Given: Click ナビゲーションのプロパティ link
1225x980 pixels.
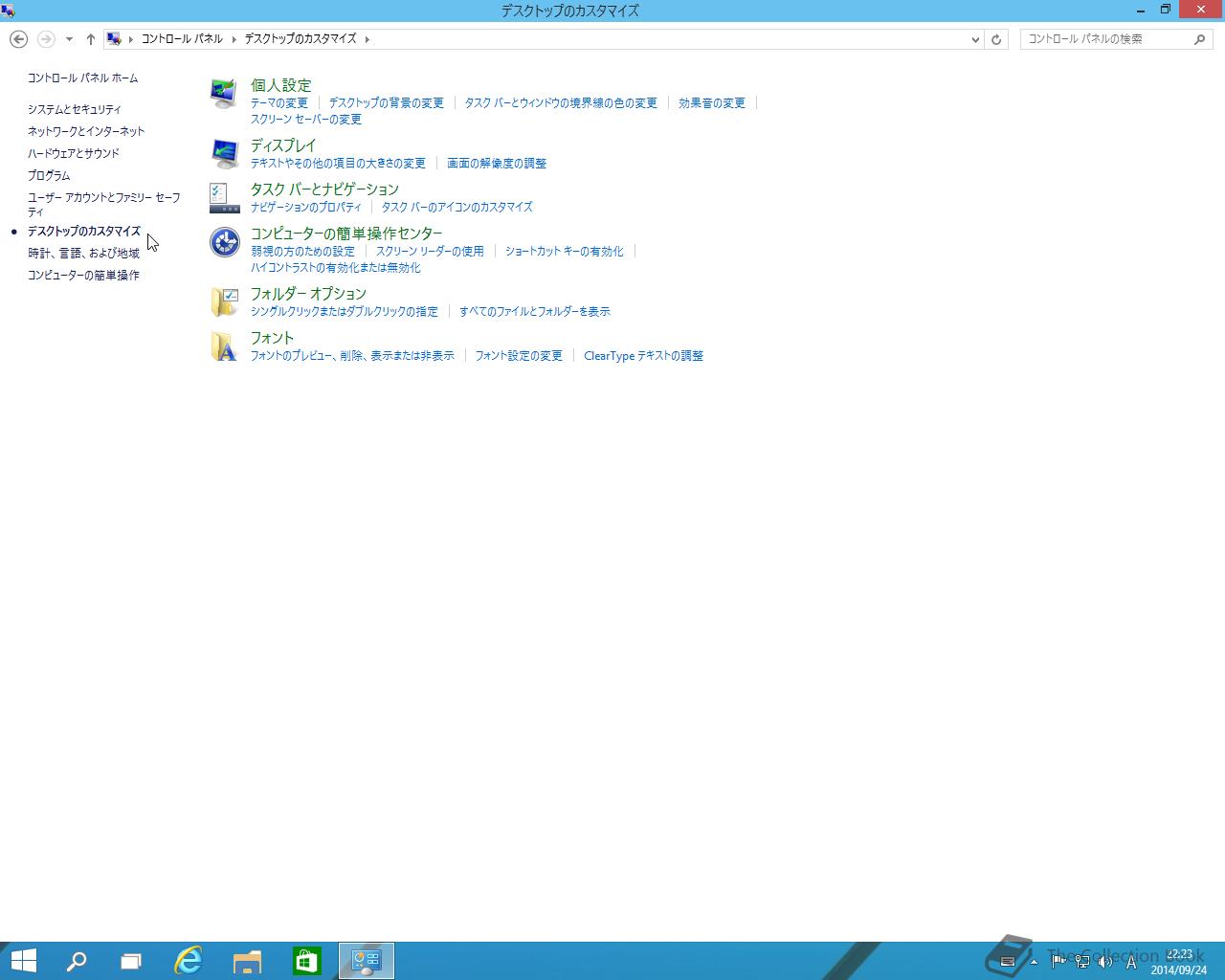Looking at the screenshot, I should tap(306, 208).
